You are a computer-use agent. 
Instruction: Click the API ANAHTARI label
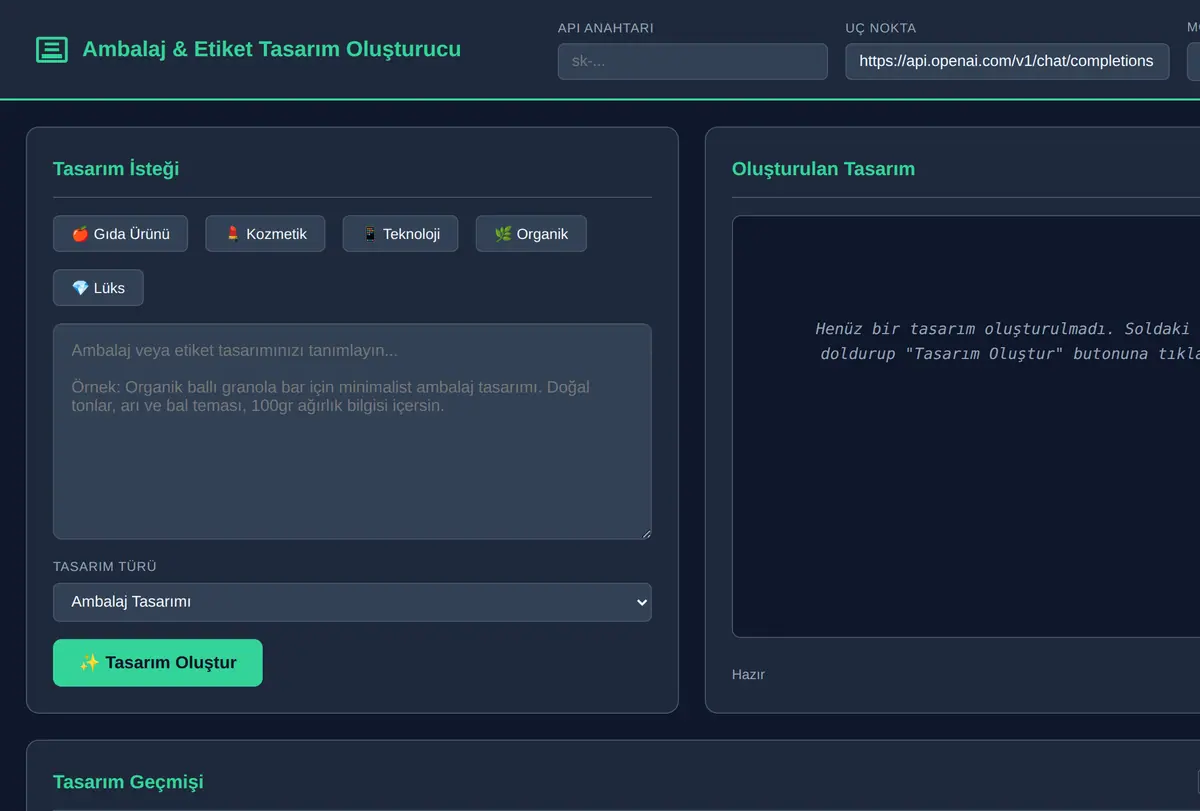(606, 28)
